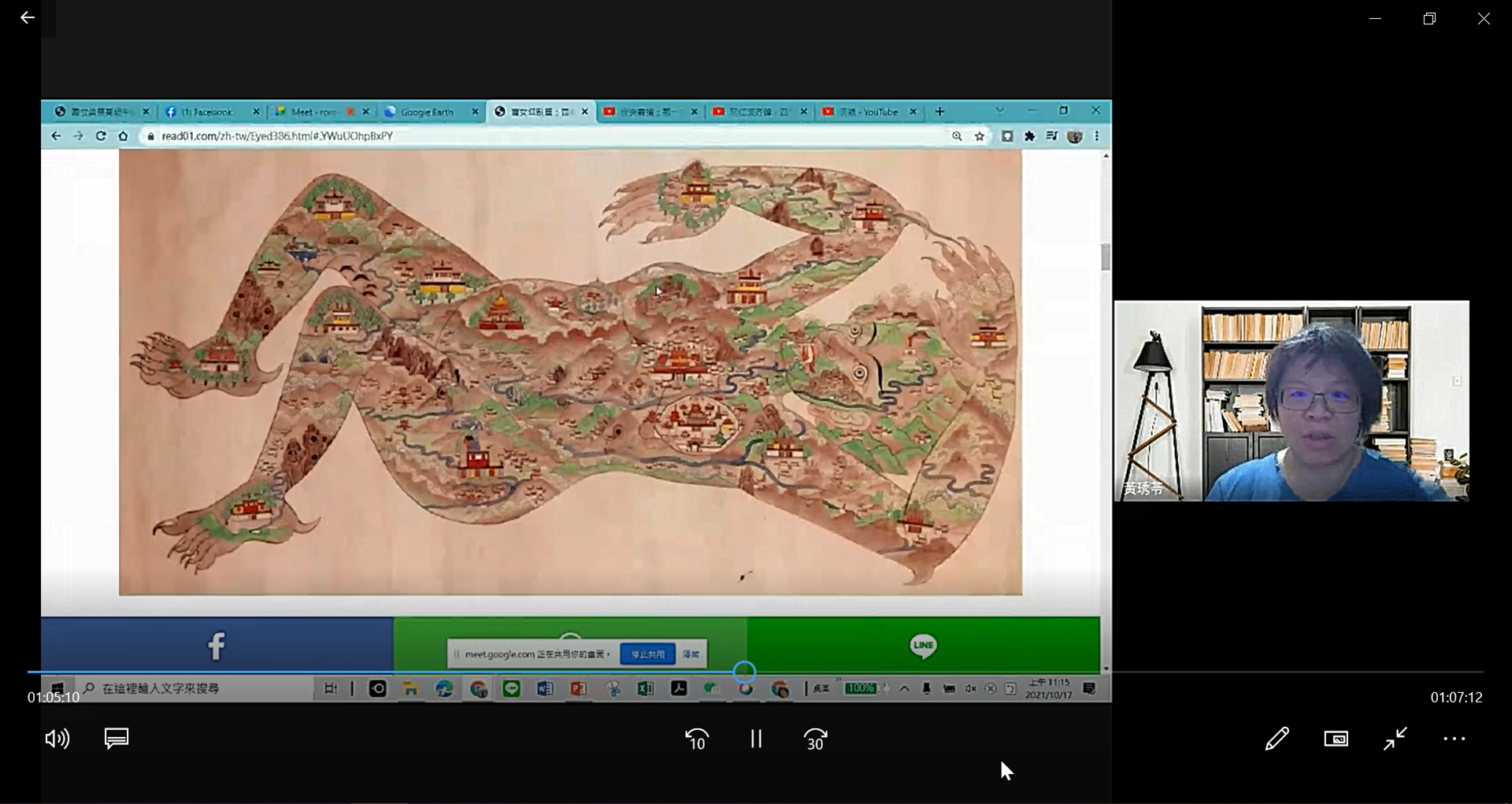The image size is (1512, 804).
Task: Open File Explorer from the taskbar
Action: (410, 688)
